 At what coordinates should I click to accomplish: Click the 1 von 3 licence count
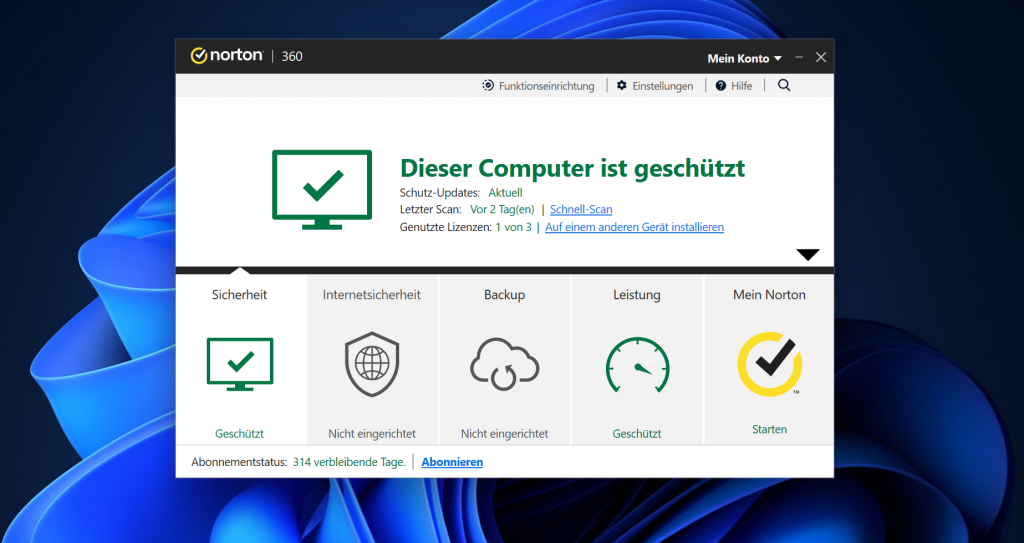tap(513, 227)
